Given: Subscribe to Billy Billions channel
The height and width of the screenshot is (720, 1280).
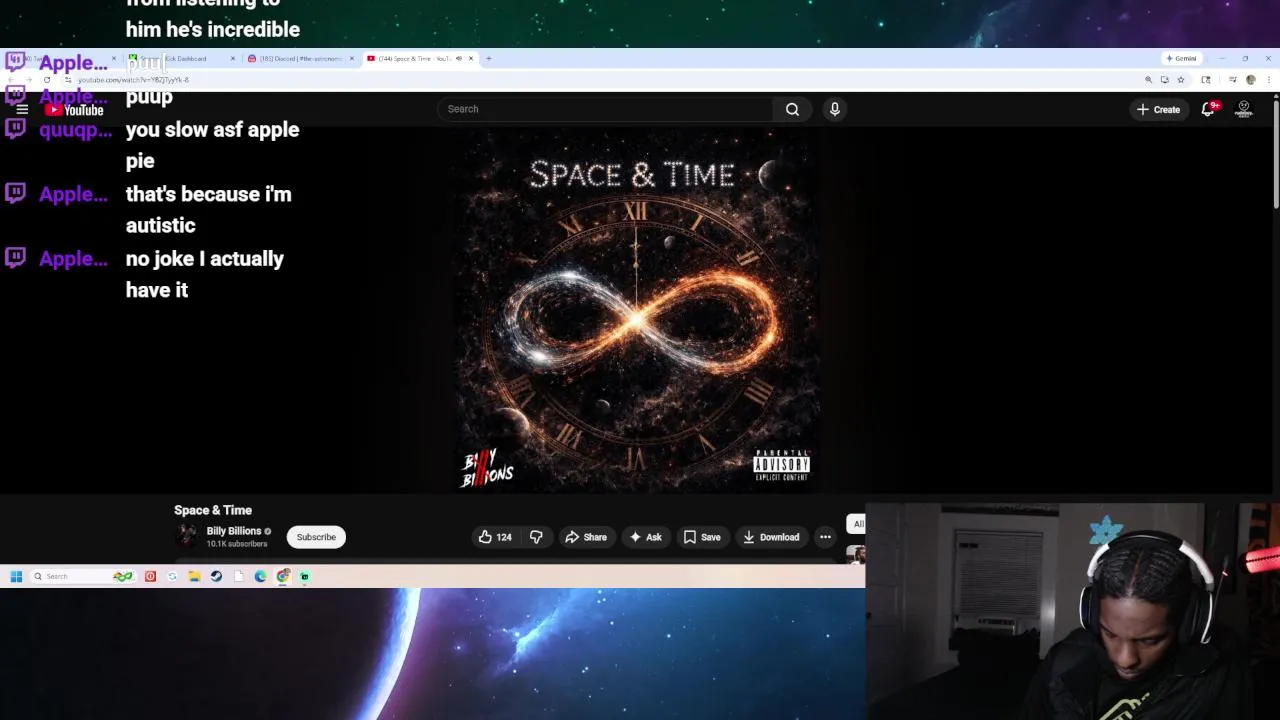Looking at the screenshot, I should (316, 537).
